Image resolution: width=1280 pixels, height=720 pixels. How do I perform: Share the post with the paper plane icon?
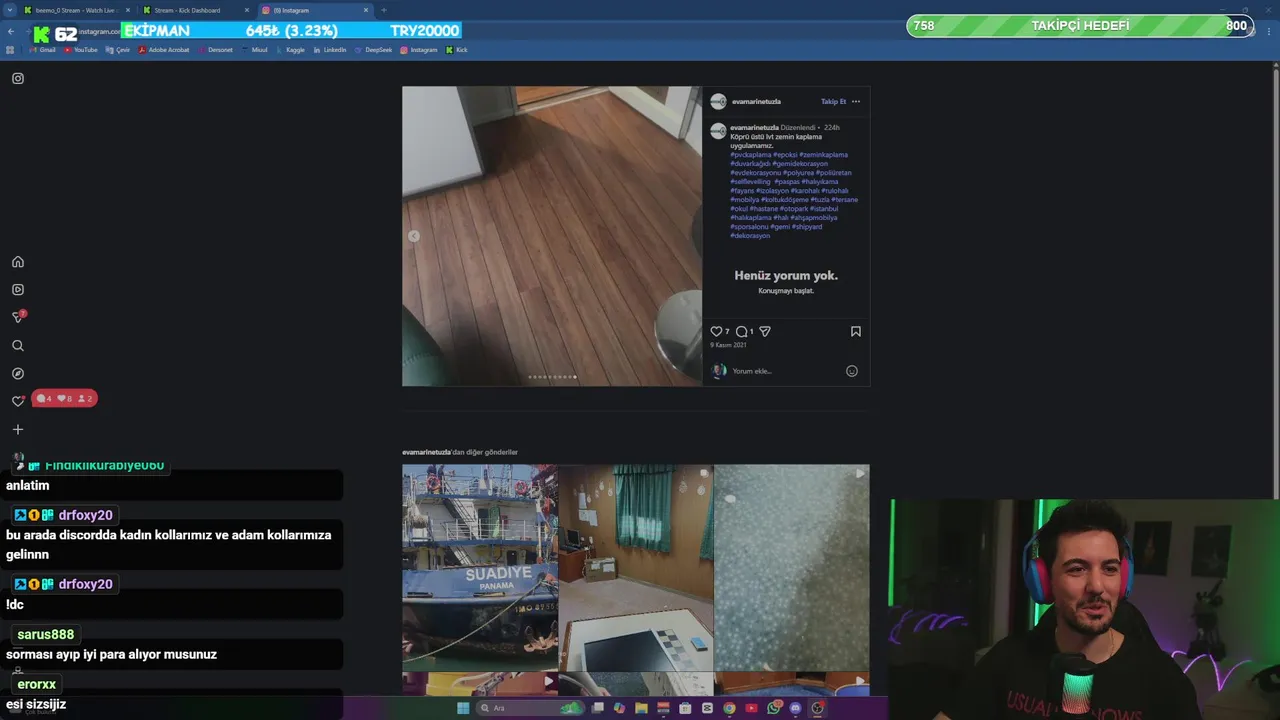pyautogui.click(x=765, y=331)
